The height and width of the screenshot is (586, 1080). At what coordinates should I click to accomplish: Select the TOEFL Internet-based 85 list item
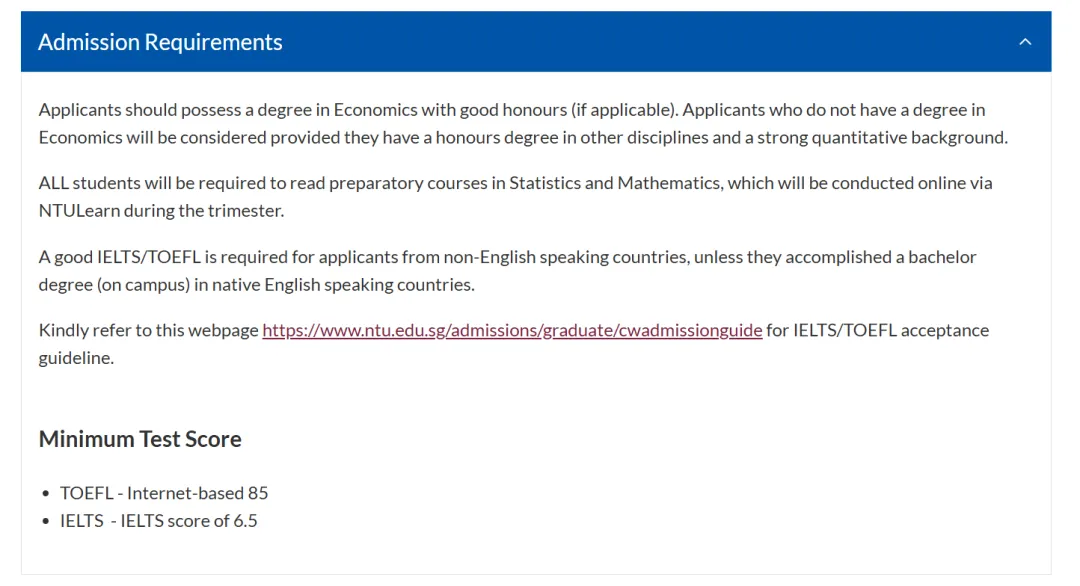pyautogui.click(x=164, y=493)
